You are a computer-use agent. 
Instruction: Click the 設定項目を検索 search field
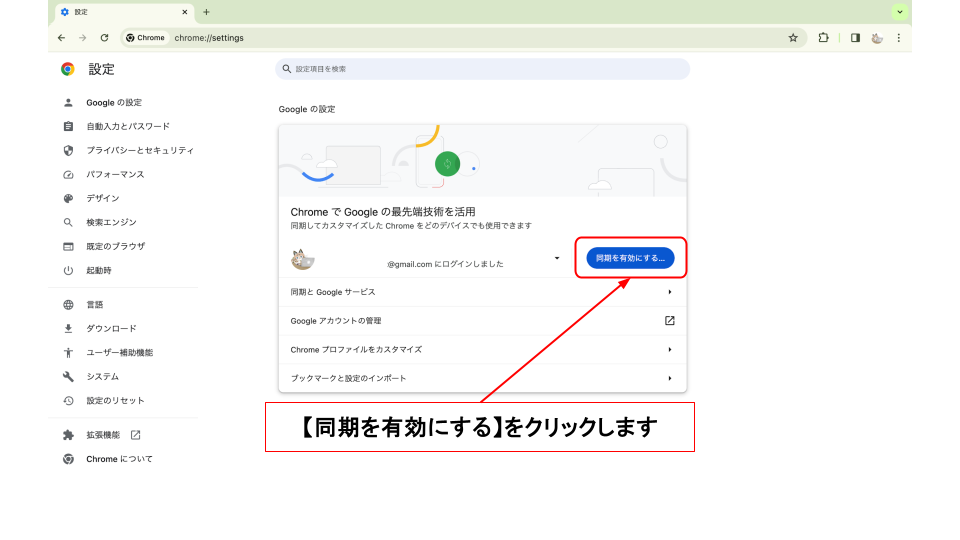coord(482,69)
